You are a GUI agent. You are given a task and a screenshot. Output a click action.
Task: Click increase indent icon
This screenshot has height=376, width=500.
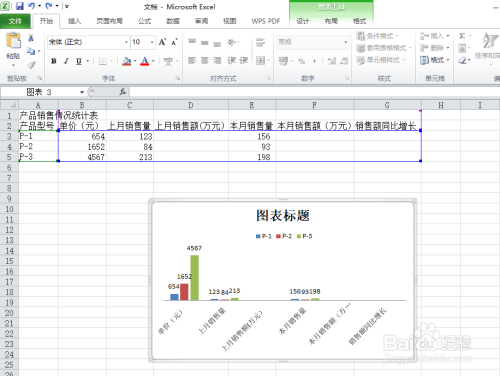pyautogui.click(x=244, y=61)
